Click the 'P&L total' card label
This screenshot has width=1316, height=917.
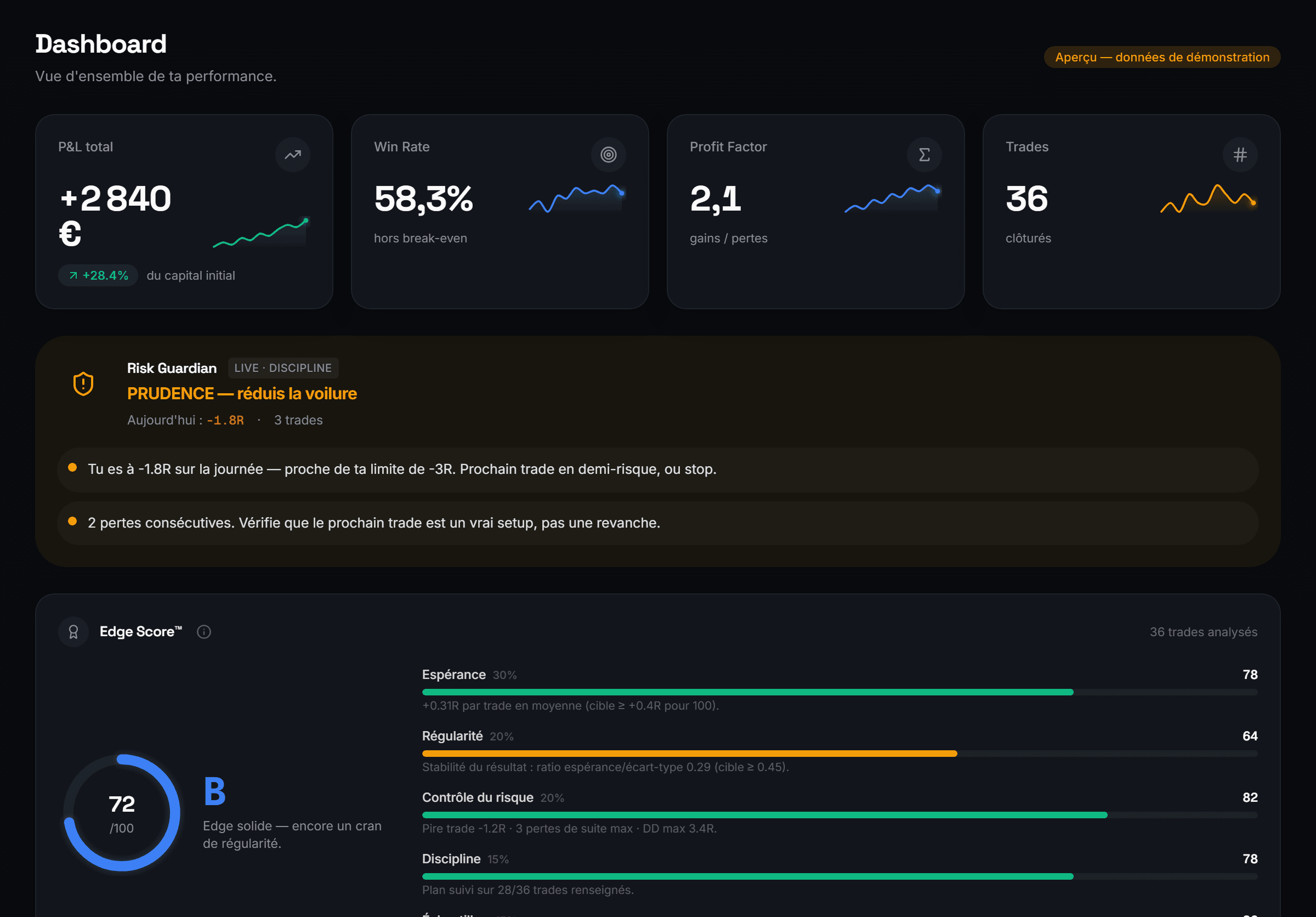click(x=86, y=147)
